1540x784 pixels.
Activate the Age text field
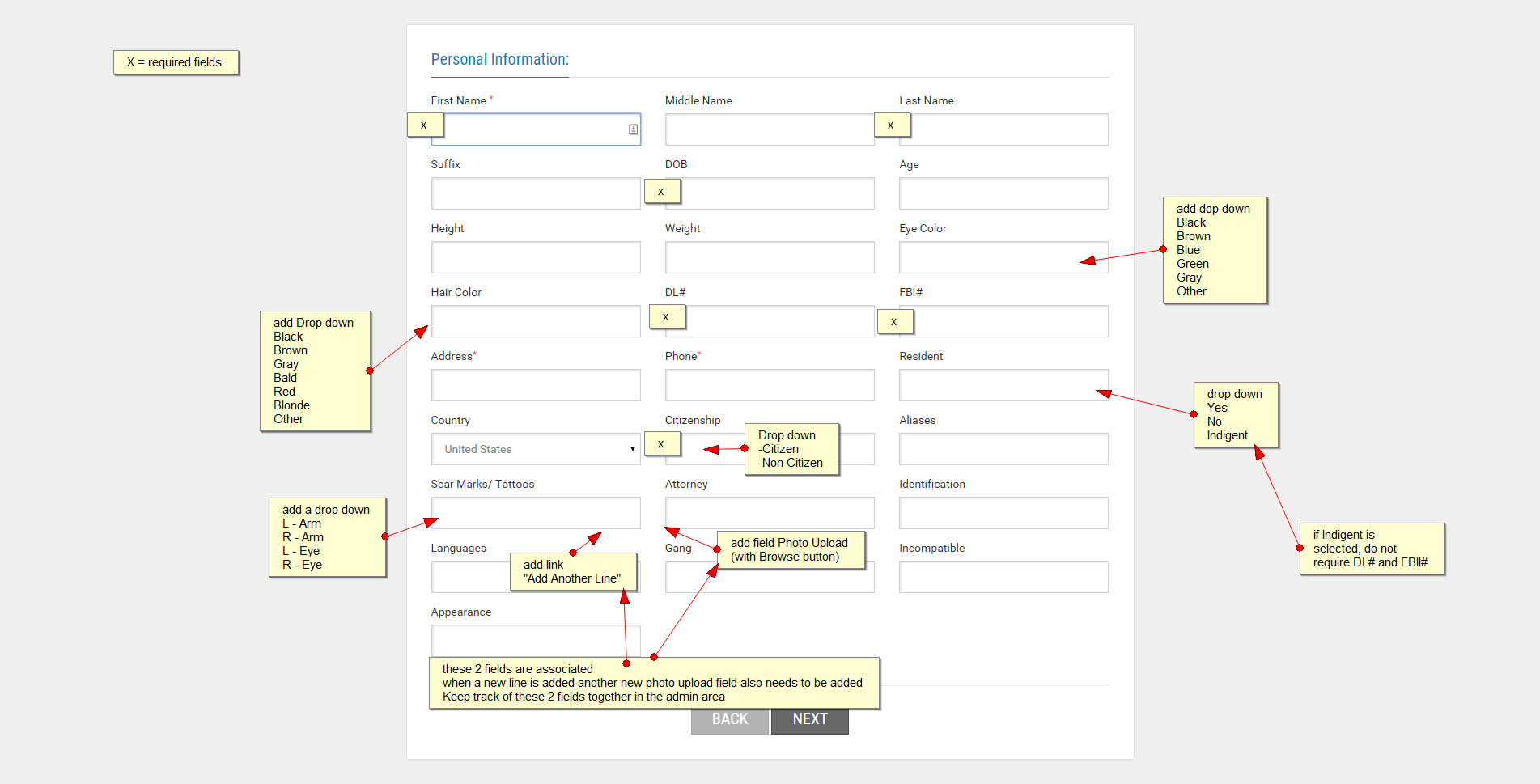tap(1003, 193)
